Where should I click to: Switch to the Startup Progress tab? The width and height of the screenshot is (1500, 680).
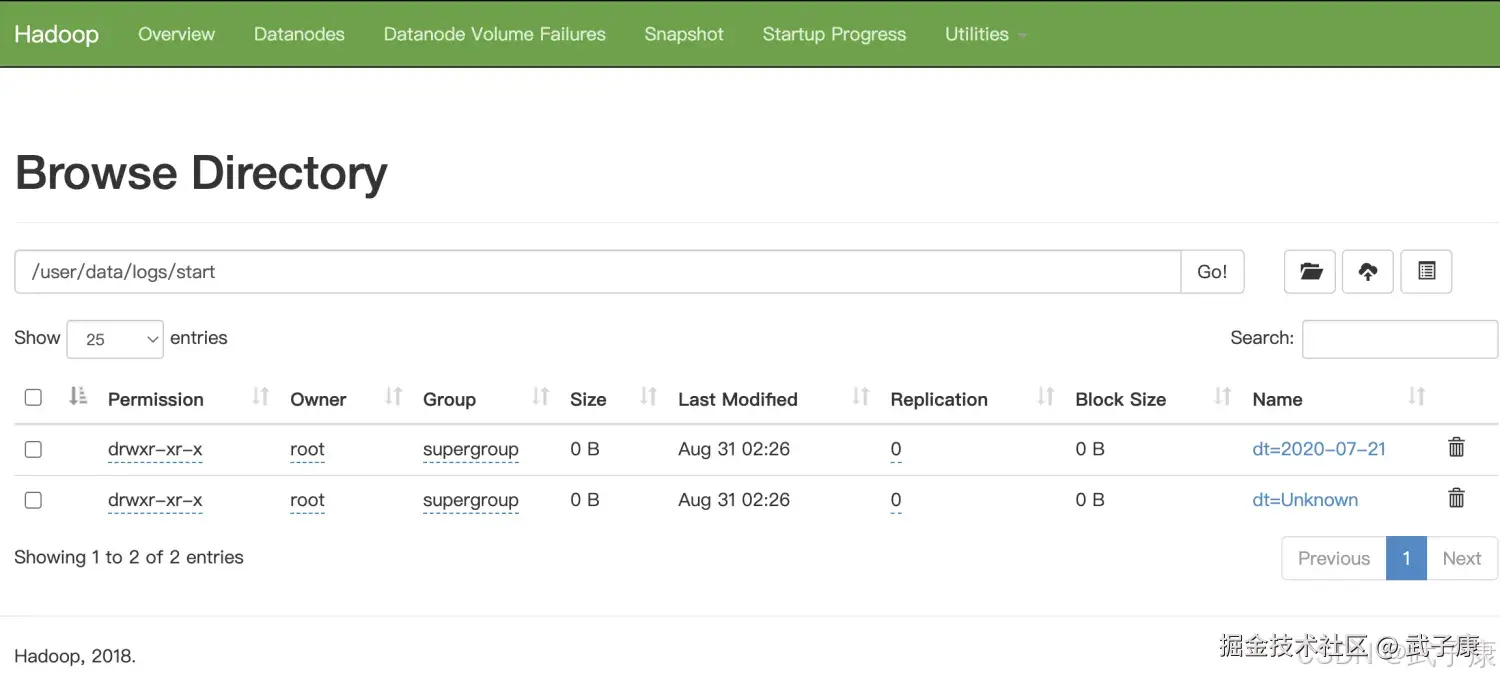click(834, 34)
